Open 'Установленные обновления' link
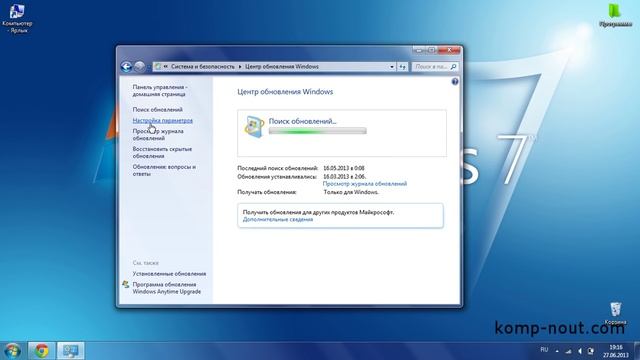The image size is (640, 360). tap(169, 273)
